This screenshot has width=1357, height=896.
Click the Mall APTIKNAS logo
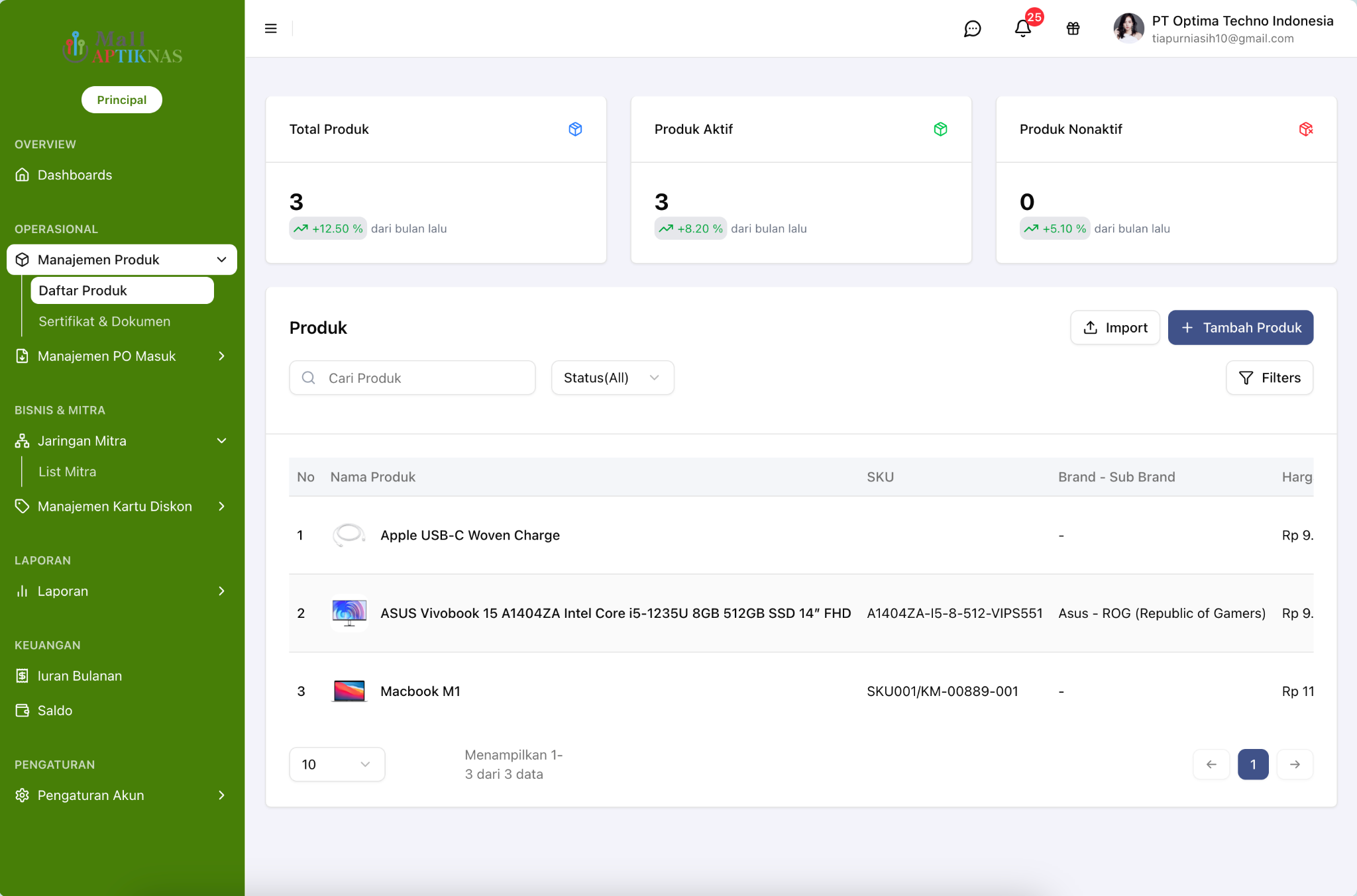tap(123, 47)
